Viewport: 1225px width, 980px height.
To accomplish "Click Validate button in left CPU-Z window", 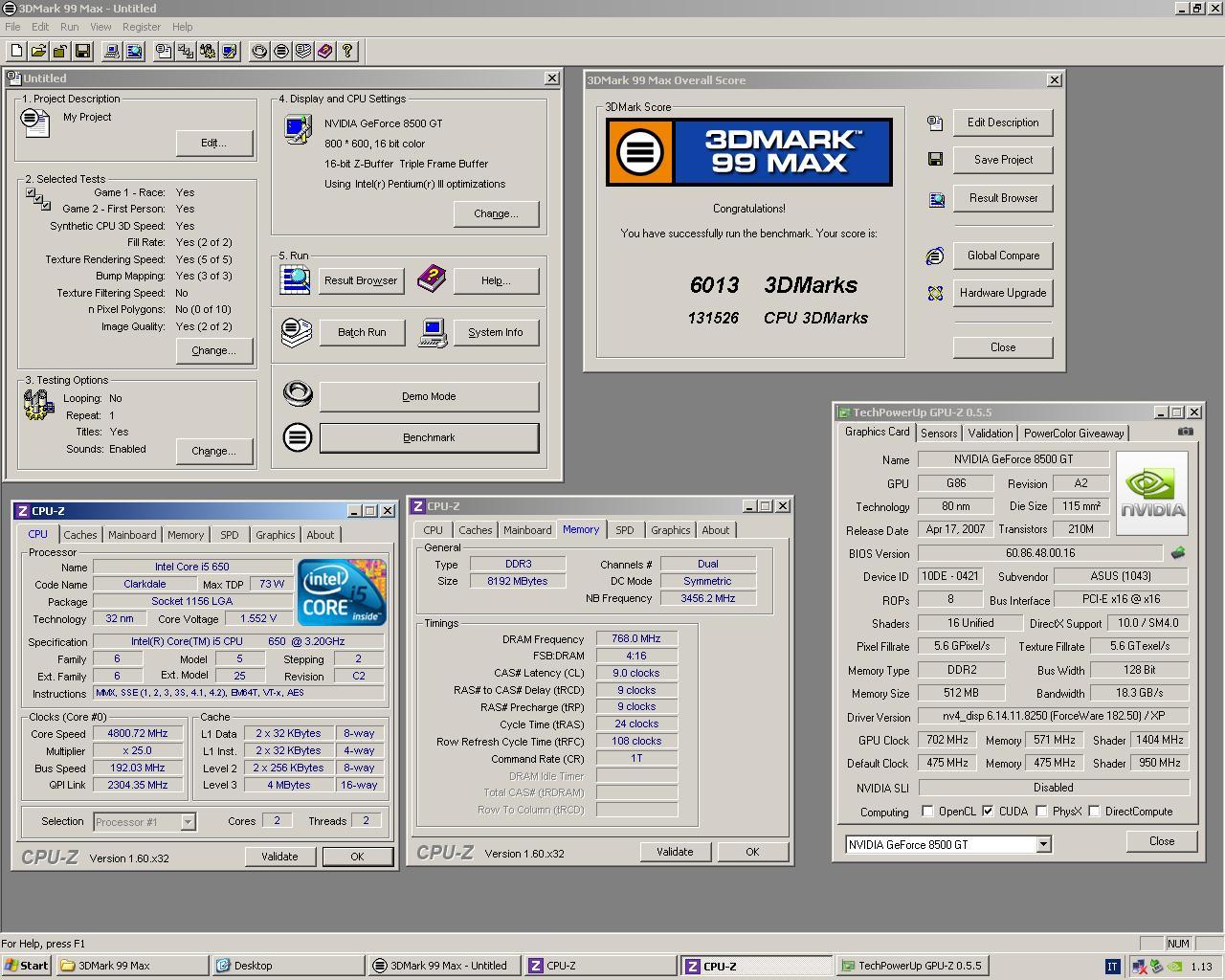I will click(279, 857).
